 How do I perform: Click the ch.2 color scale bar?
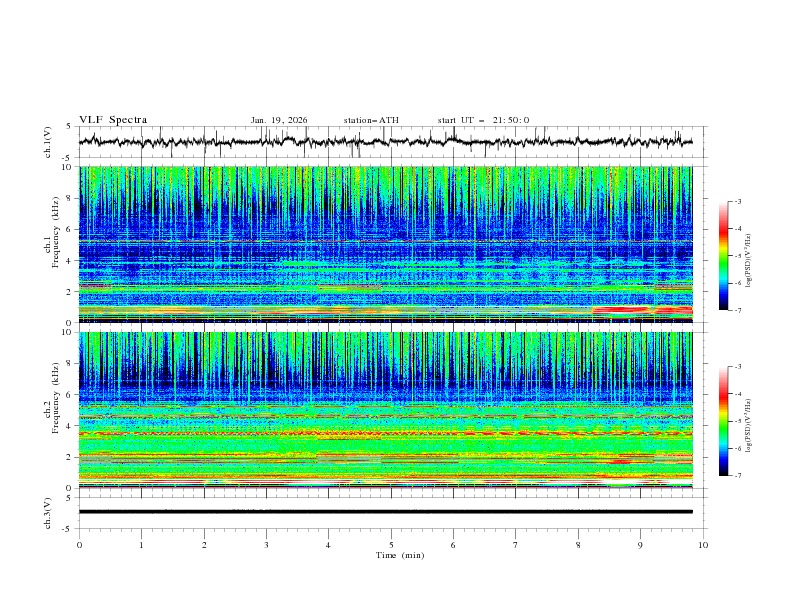tap(723, 421)
